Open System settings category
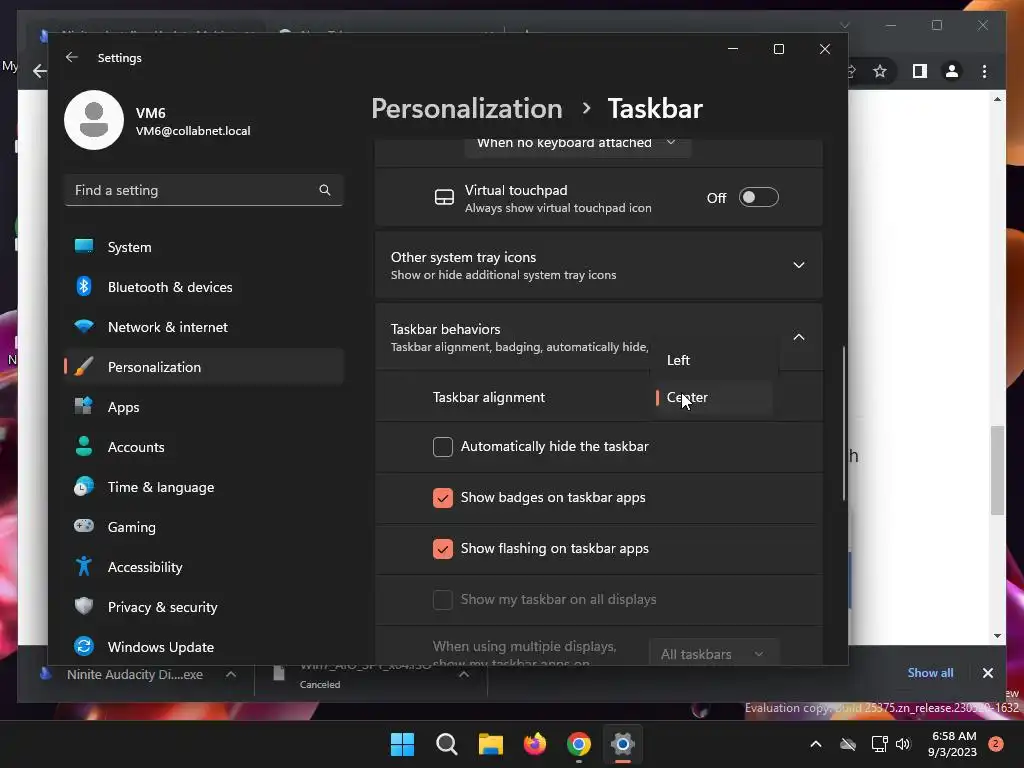 pyautogui.click(x=204, y=247)
